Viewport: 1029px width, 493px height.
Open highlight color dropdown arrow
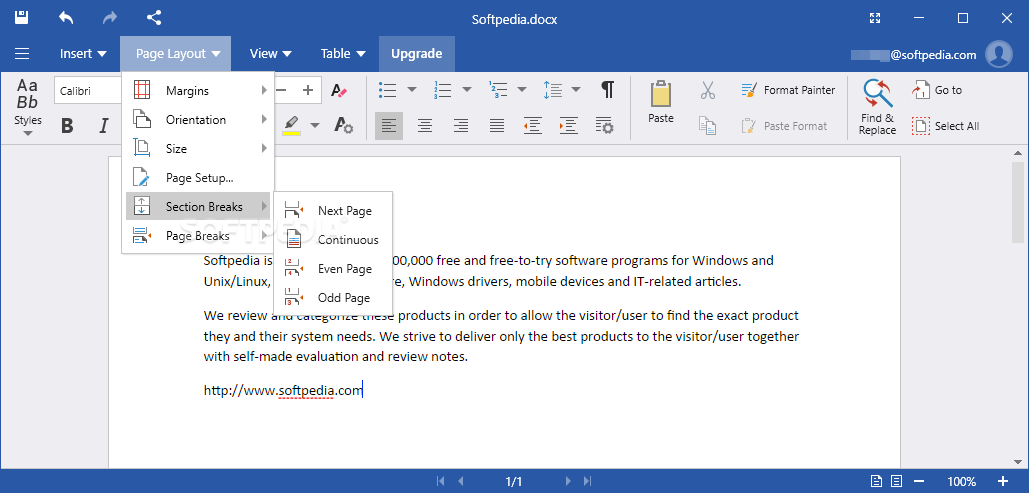[x=315, y=125]
